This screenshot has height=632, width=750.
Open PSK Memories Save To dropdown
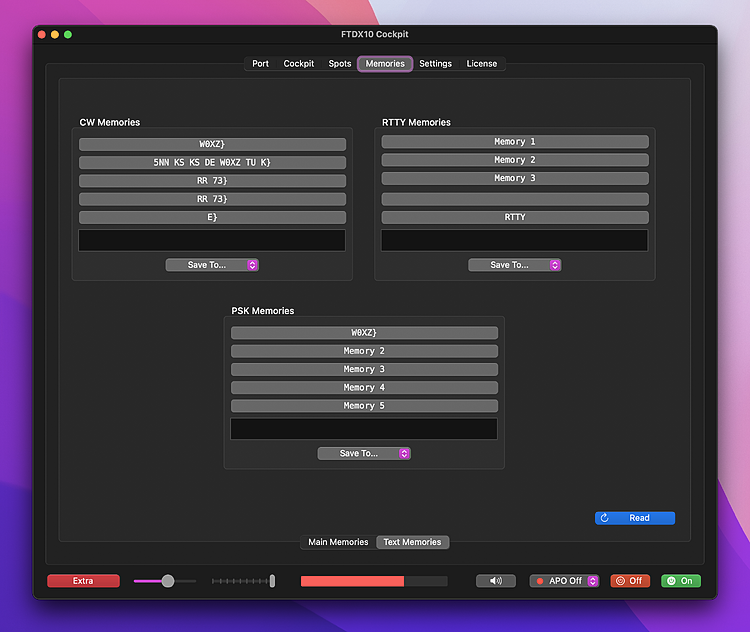tap(364, 453)
